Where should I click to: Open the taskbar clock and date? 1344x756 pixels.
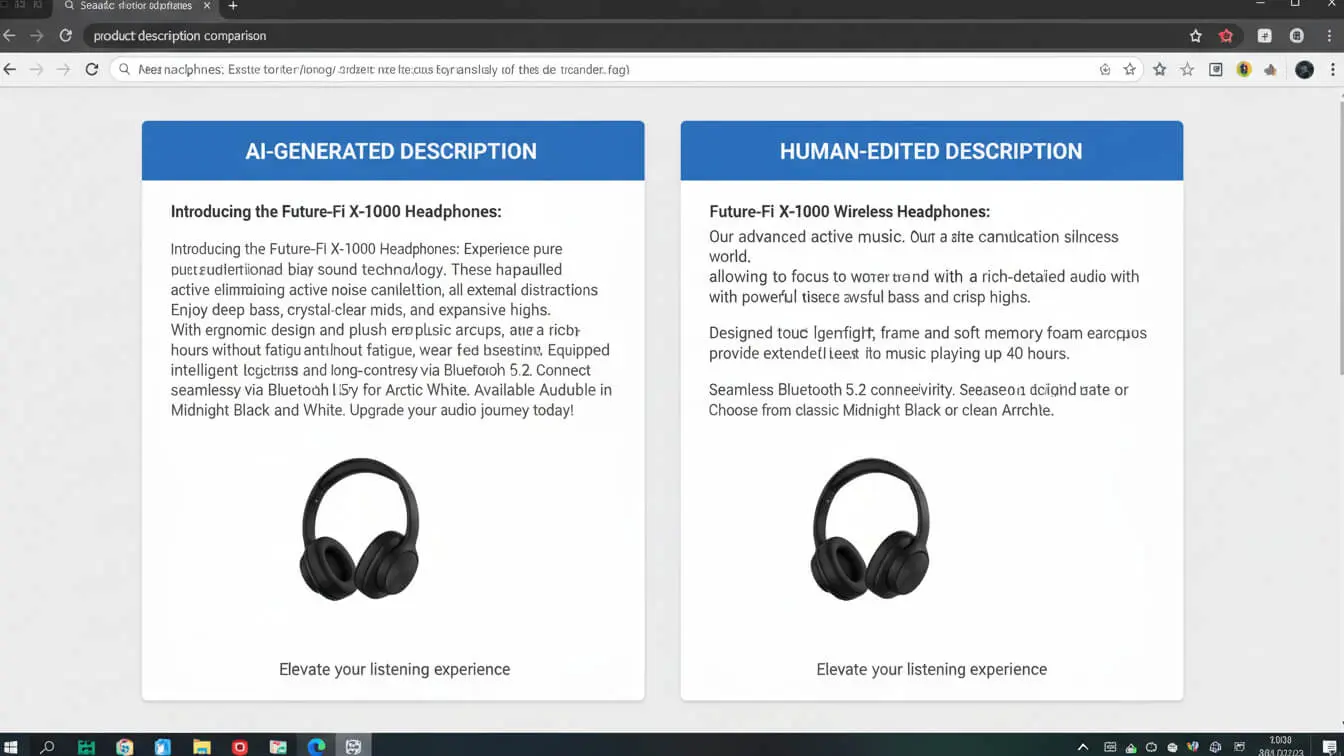point(1279,746)
